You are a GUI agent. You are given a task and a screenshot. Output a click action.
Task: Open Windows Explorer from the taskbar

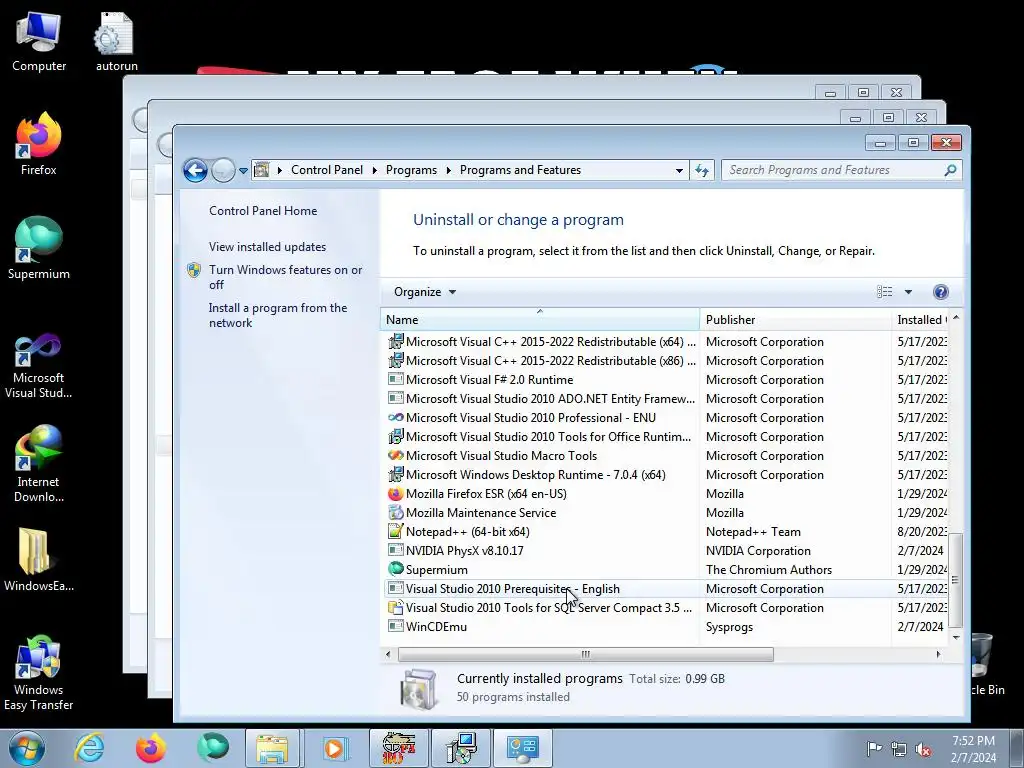[x=272, y=748]
